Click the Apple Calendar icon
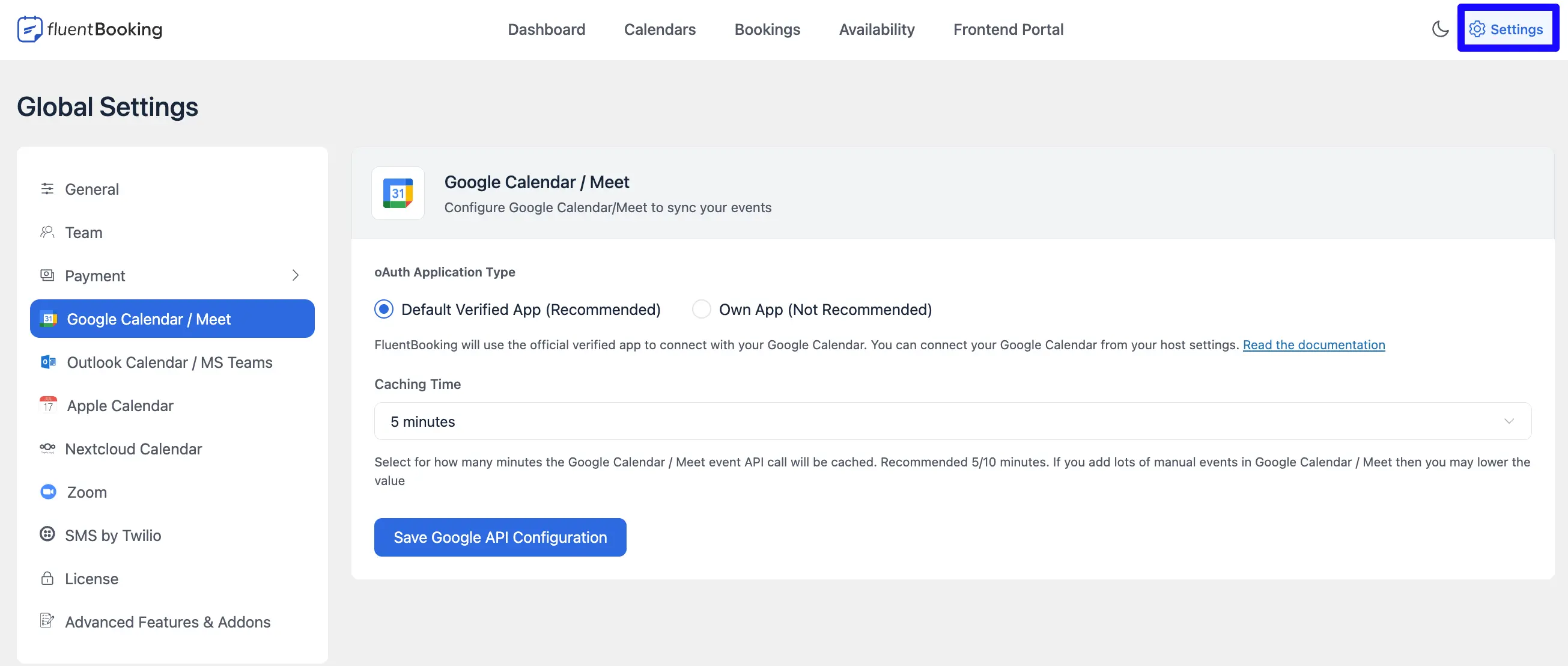 [49, 405]
